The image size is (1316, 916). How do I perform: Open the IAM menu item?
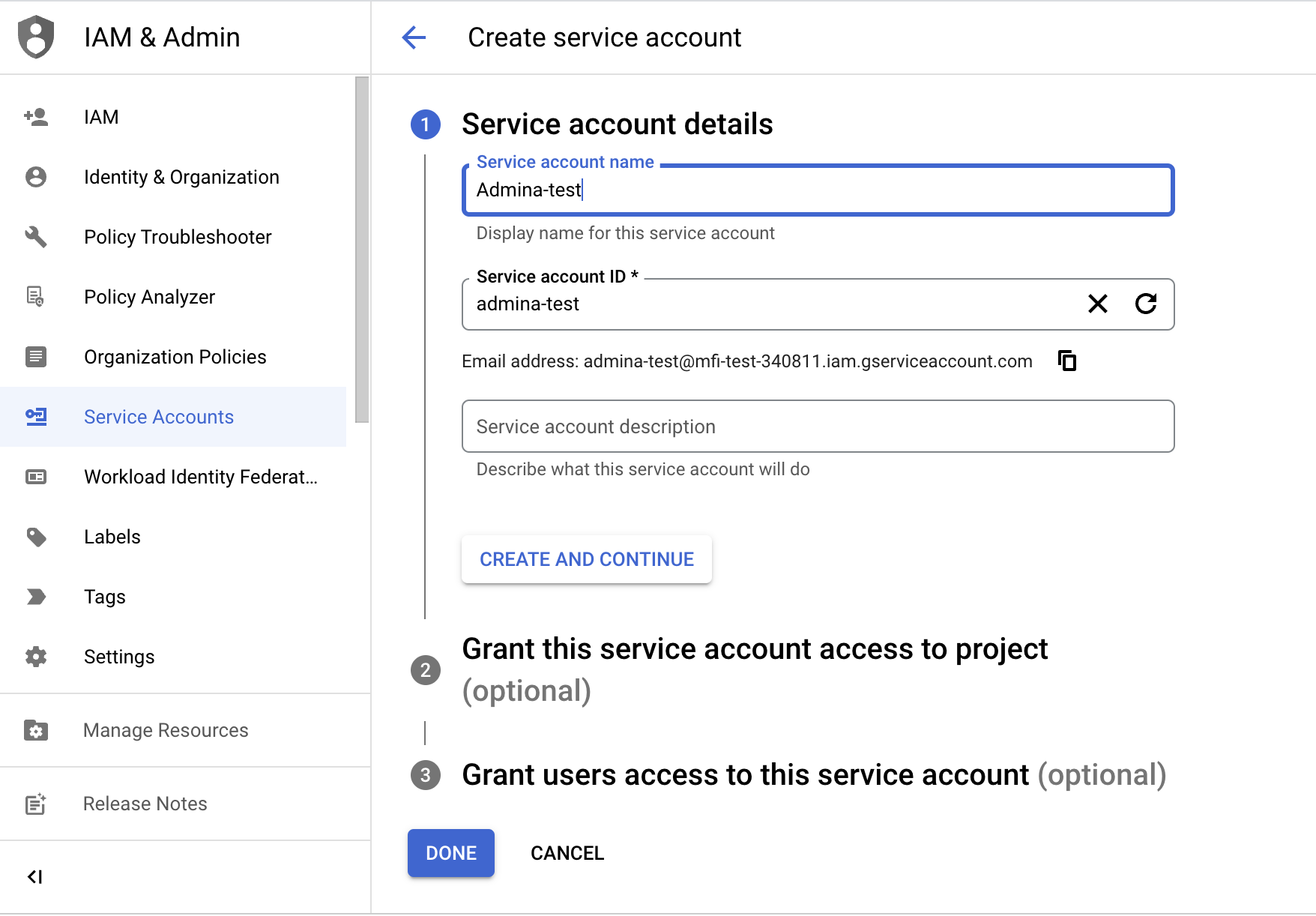click(x=173, y=117)
